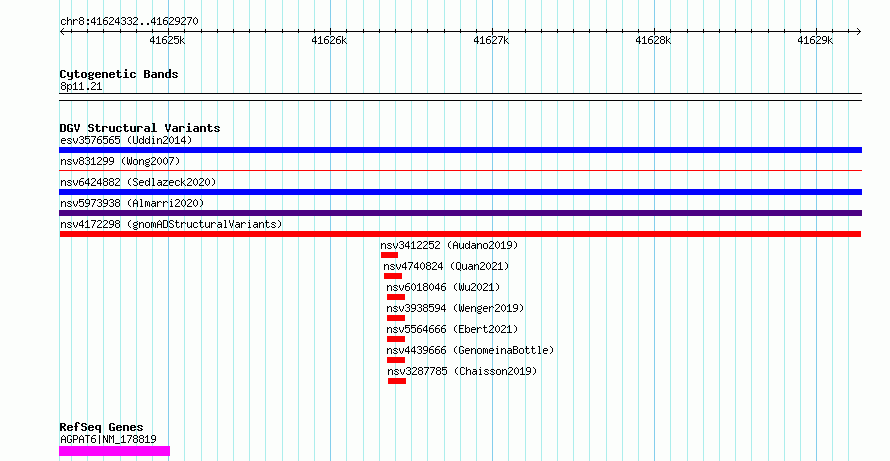Click the 41626k ruler mark

(329, 40)
